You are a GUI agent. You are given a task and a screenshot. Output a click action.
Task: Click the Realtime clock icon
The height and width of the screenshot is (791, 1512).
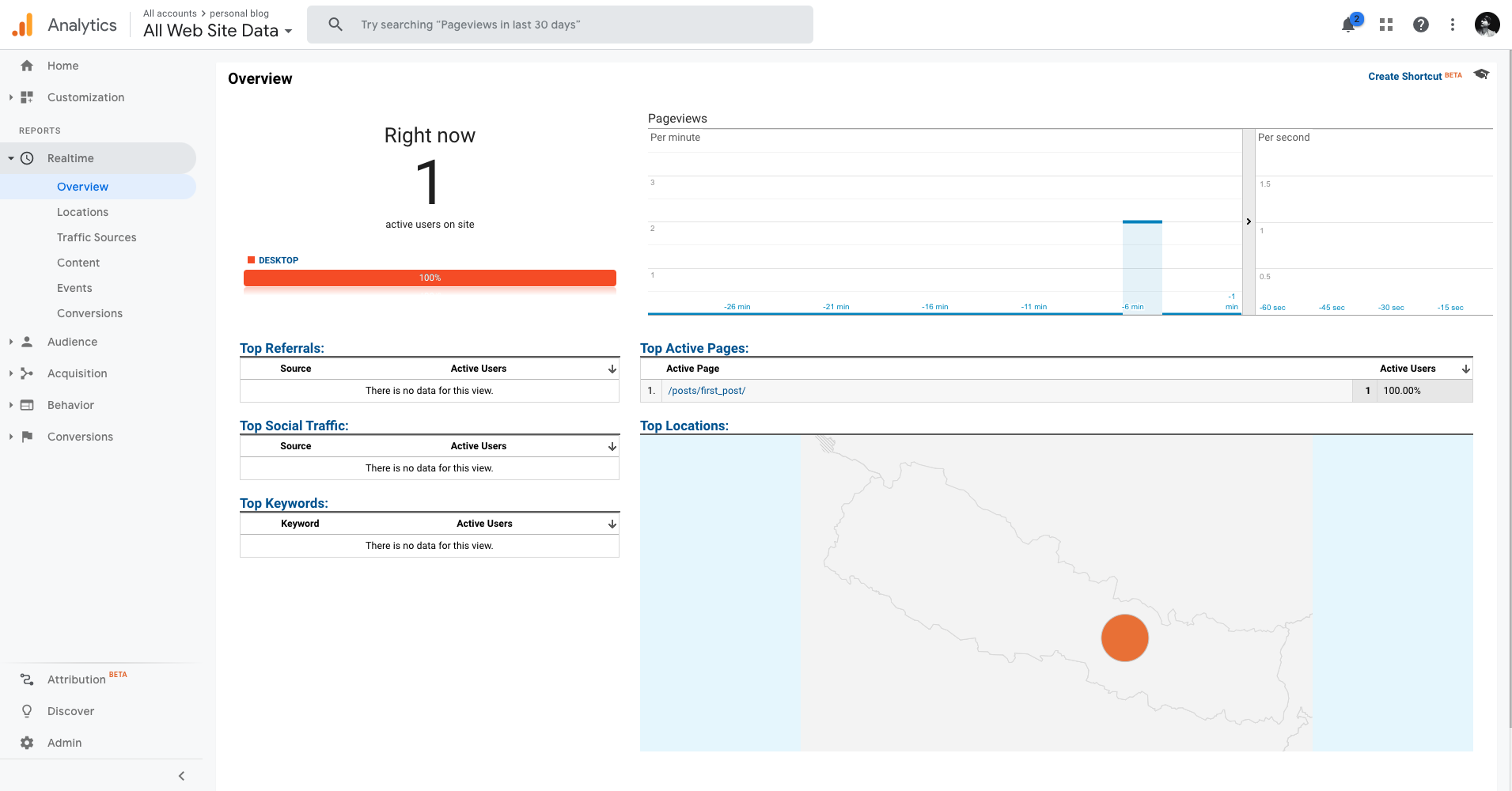pos(27,158)
